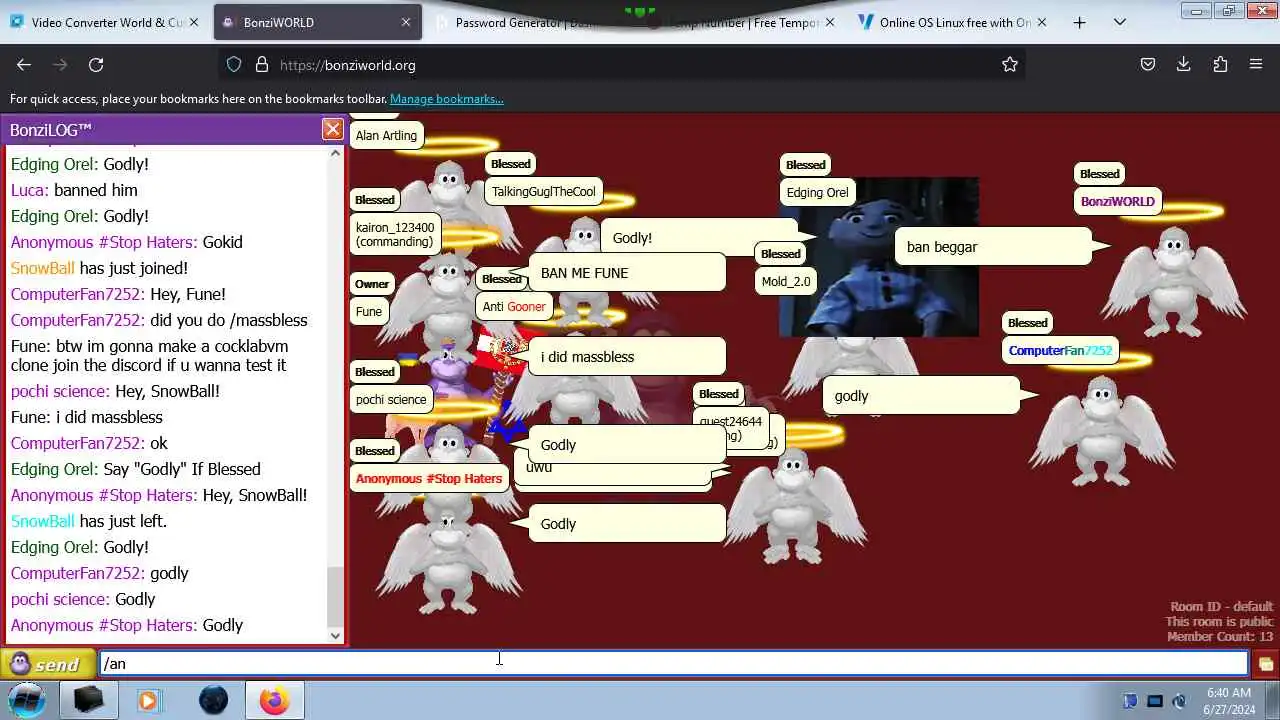Click the icon right of the chat input

1265,664
